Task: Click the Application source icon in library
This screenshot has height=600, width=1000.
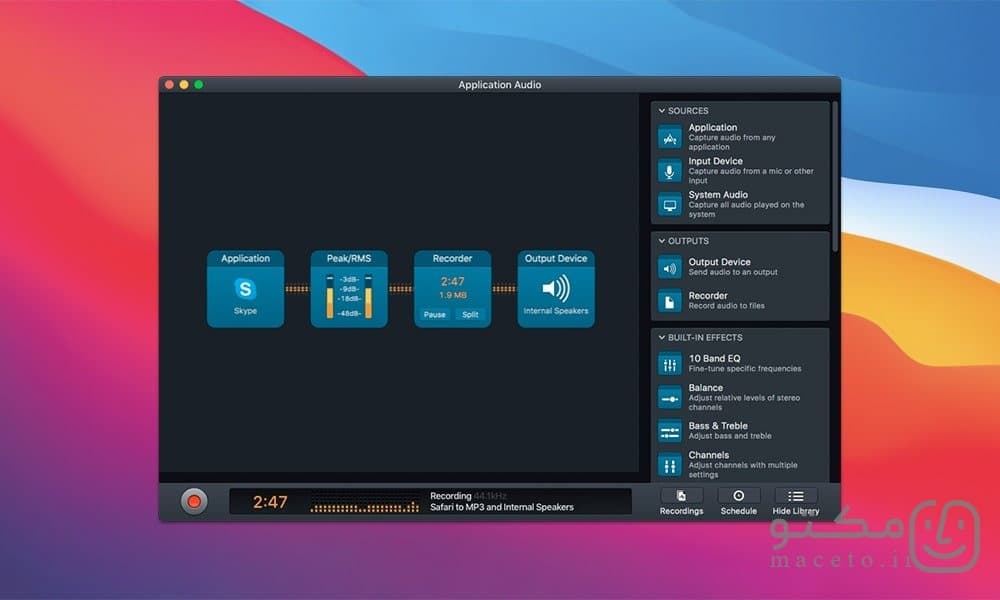Action: coord(670,138)
